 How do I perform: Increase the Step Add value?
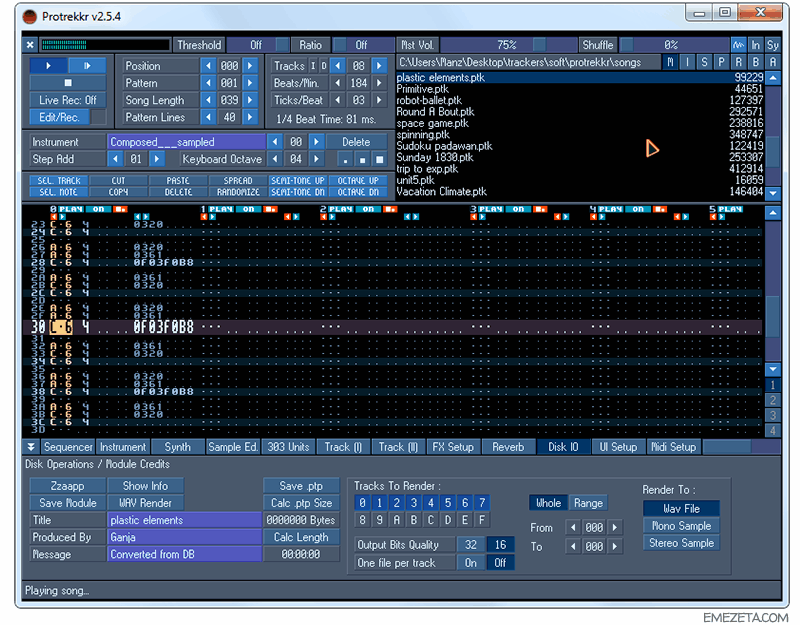pos(157,159)
